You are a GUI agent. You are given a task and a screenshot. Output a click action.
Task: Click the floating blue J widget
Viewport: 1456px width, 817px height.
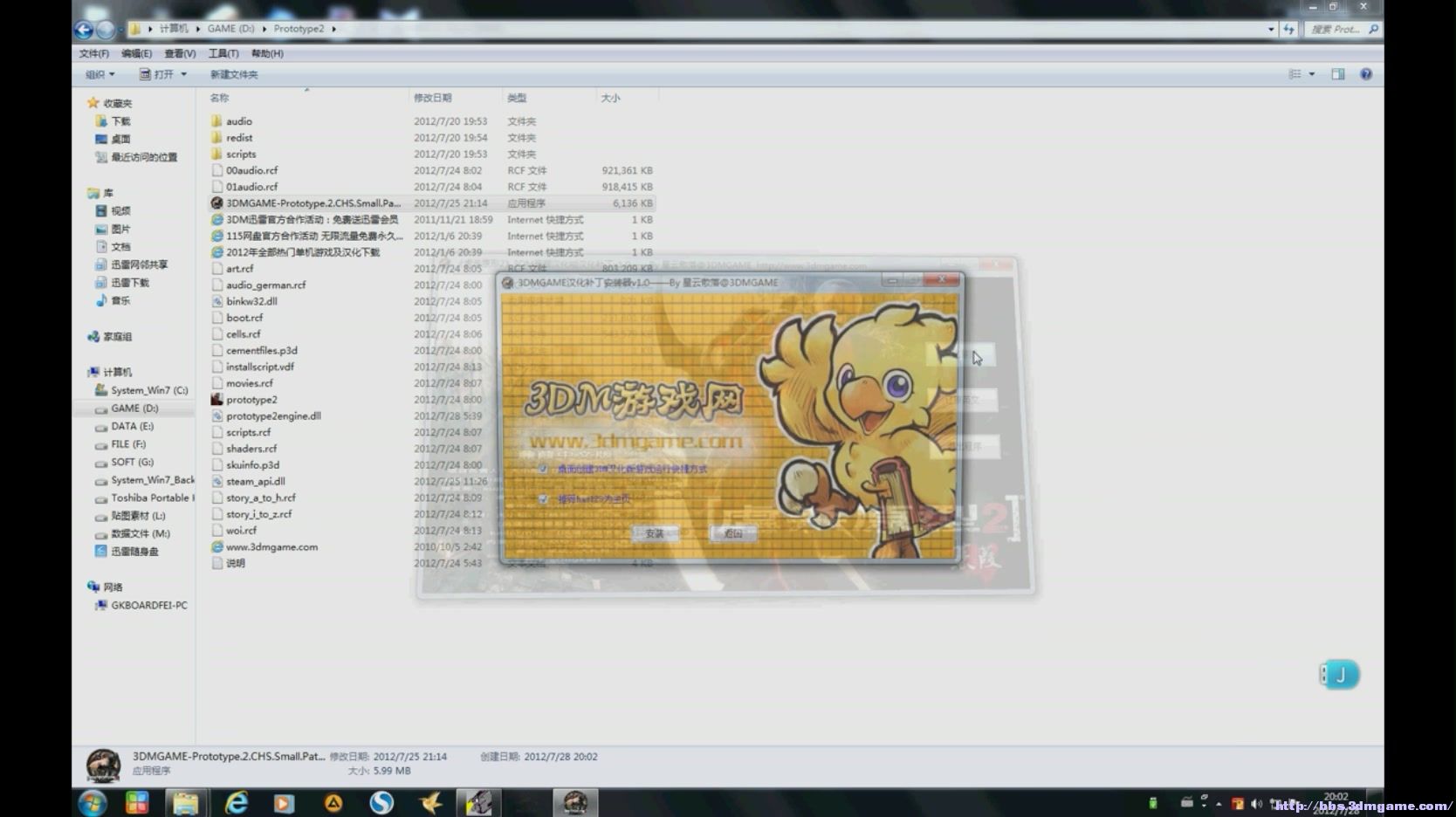click(1340, 674)
